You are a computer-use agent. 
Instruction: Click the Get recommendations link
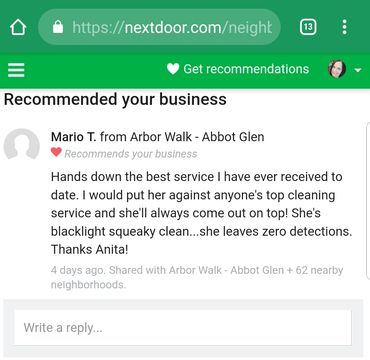tap(246, 69)
